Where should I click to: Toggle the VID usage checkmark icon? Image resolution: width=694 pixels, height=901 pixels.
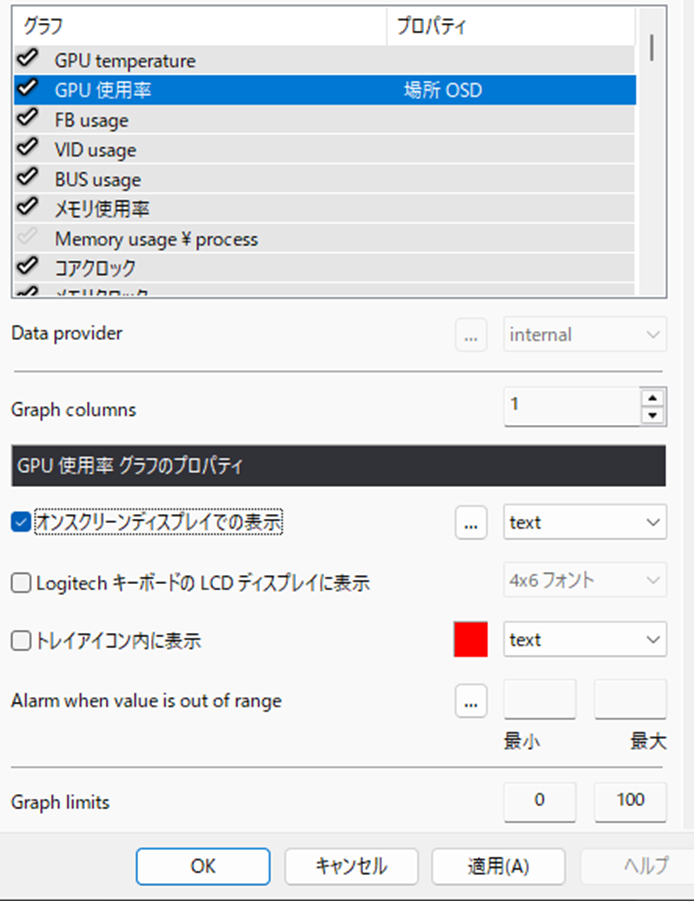(25, 148)
